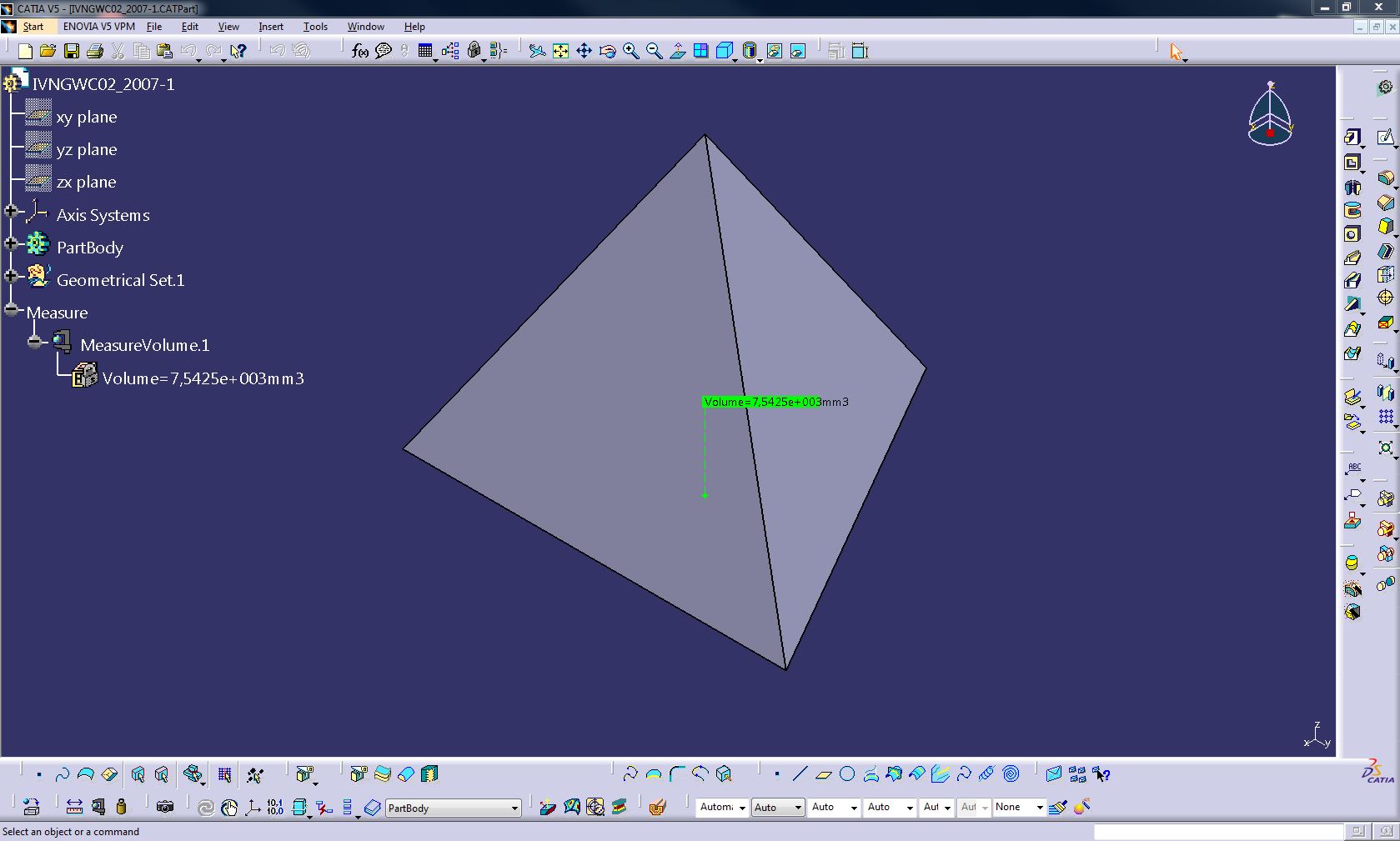
Task: Open the Help menu
Action: pyautogui.click(x=414, y=27)
